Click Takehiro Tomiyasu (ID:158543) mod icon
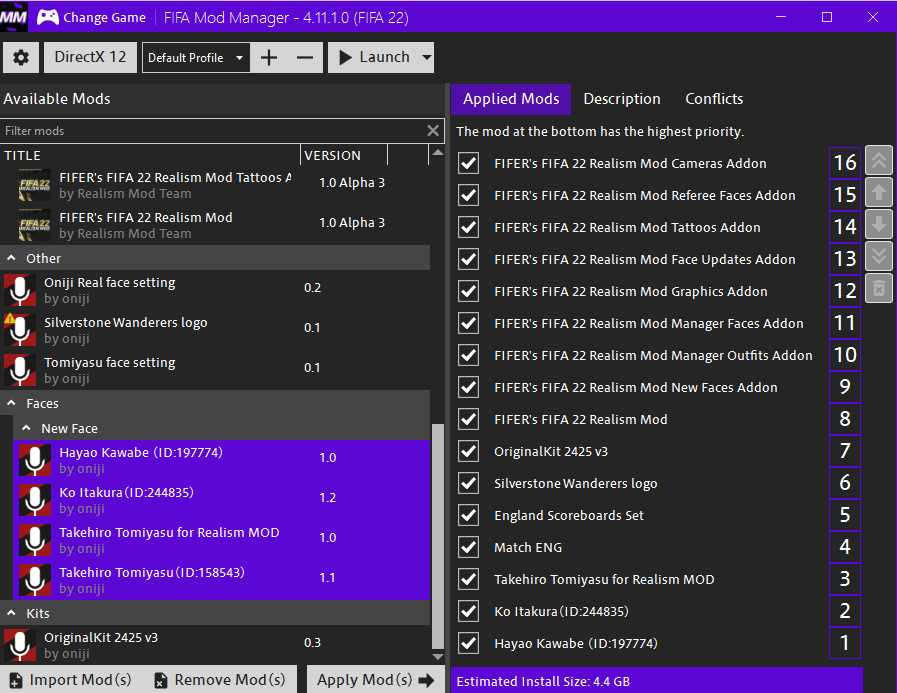 [x=35, y=580]
